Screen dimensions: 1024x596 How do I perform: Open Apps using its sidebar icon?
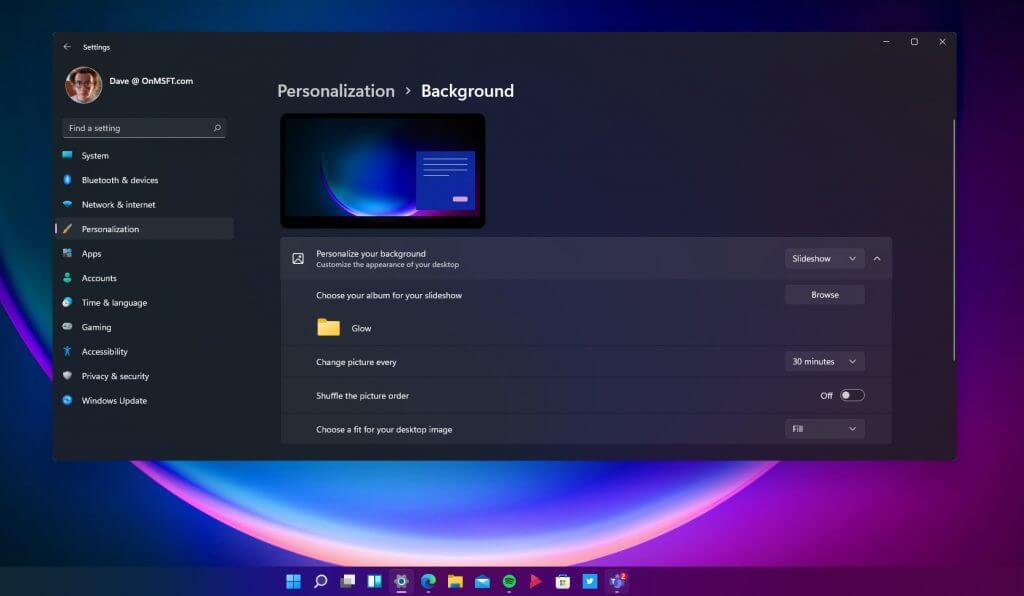[70, 253]
